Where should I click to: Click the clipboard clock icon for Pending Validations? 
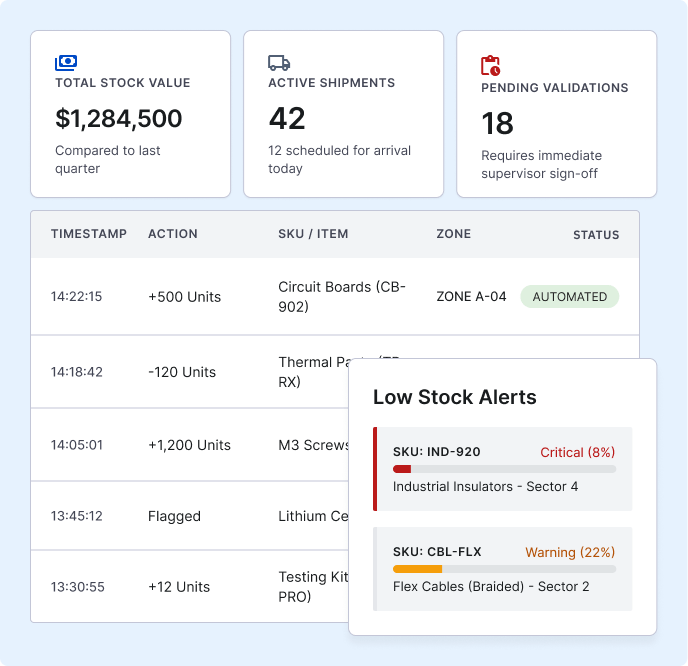(491, 65)
